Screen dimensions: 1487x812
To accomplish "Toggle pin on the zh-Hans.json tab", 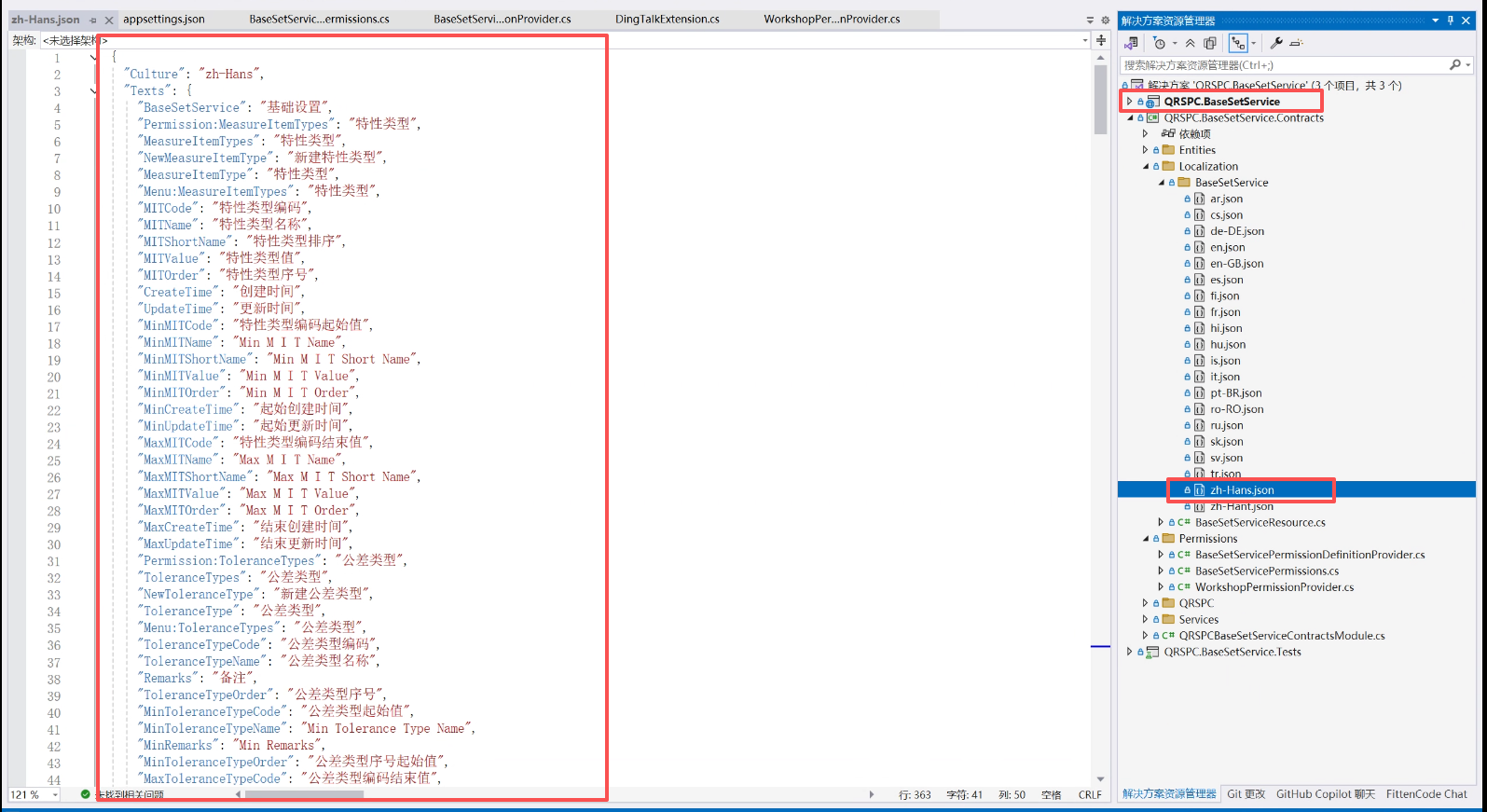I will pyautogui.click(x=93, y=20).
